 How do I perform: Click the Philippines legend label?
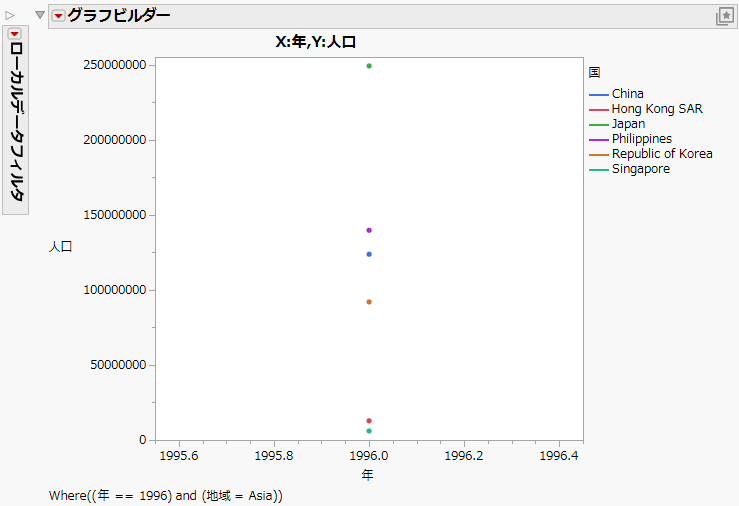[642, 139]
